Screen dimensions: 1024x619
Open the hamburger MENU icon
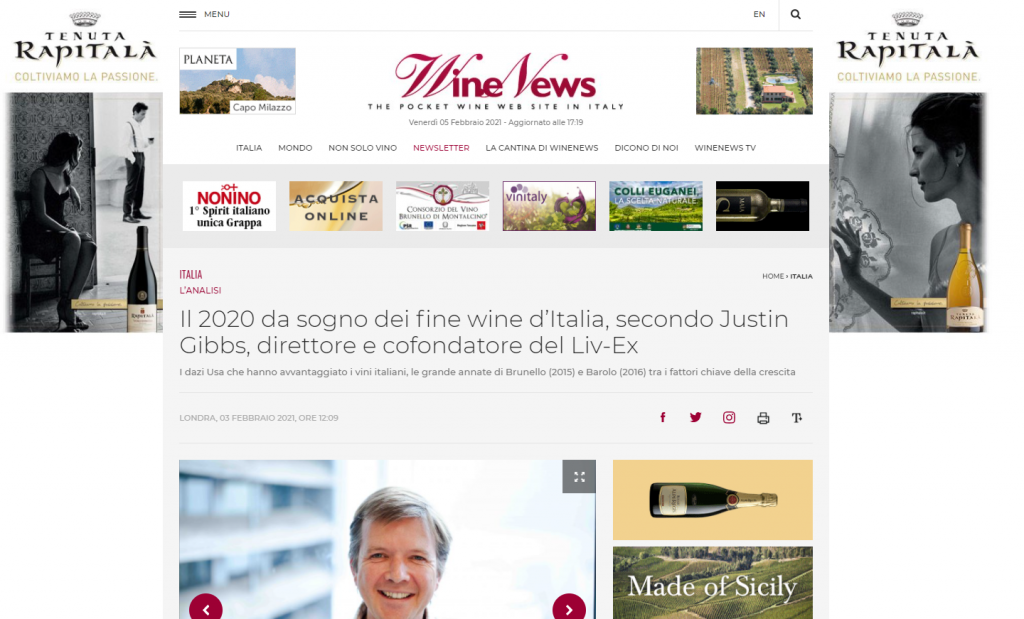pos(187,14)
